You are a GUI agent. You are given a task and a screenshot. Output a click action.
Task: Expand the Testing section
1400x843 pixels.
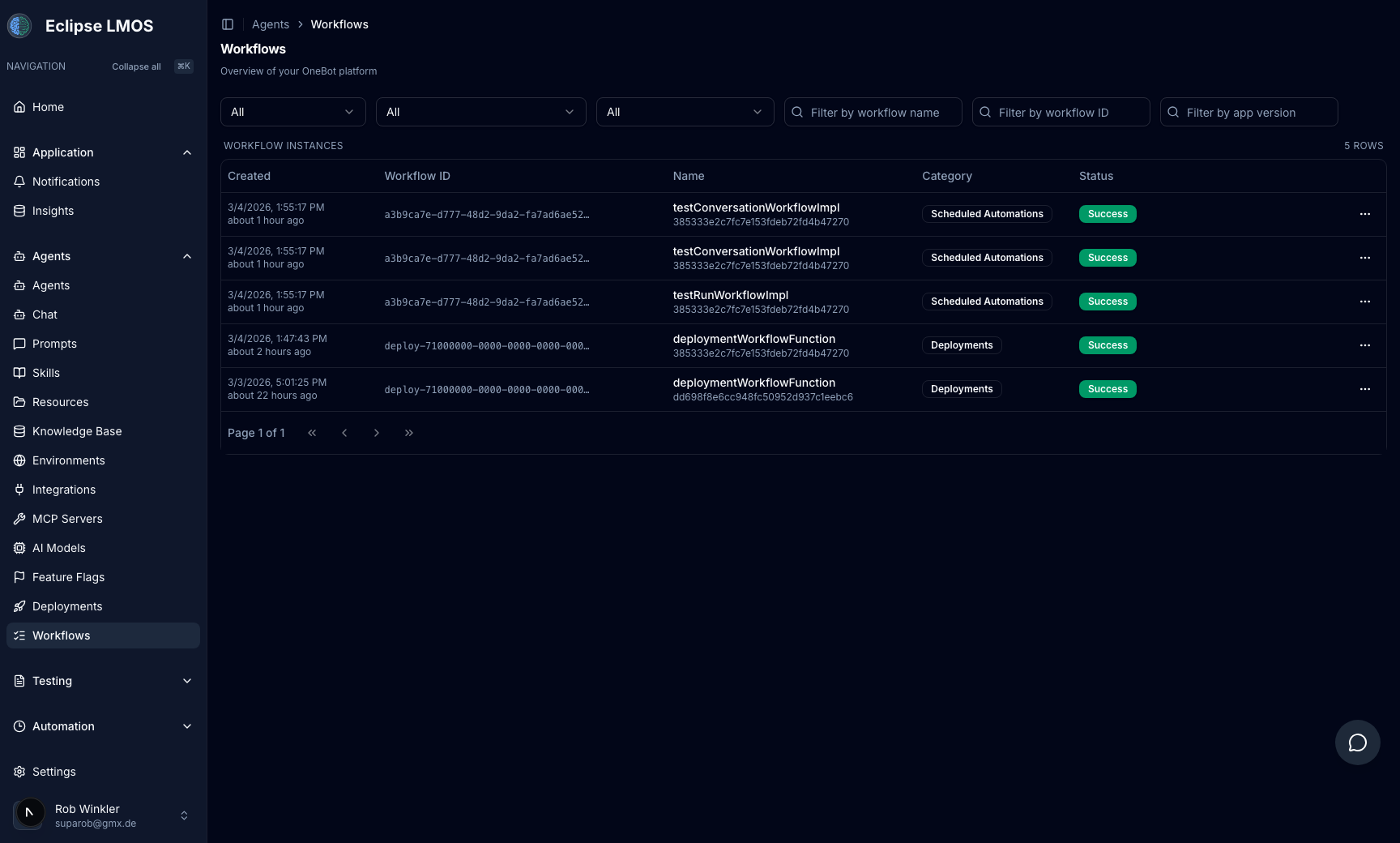tap(103, 681)
